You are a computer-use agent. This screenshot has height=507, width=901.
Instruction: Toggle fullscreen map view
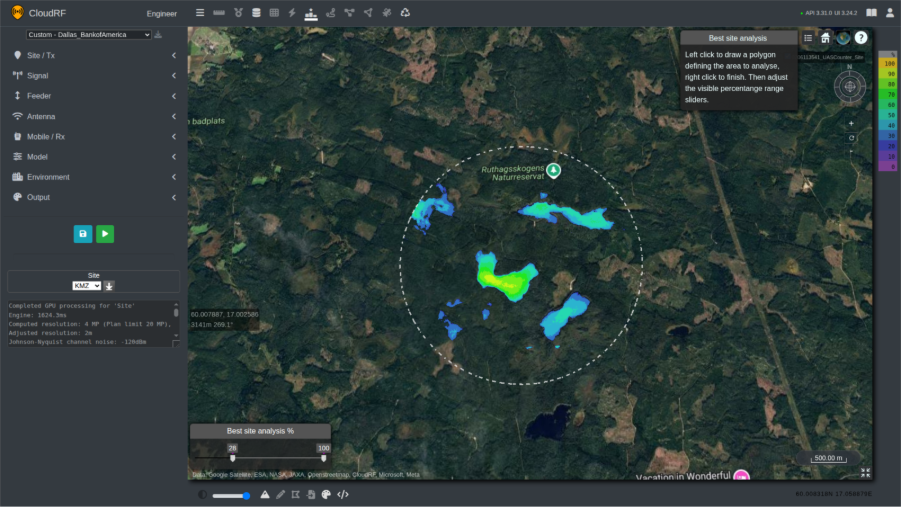coord(865,473)
